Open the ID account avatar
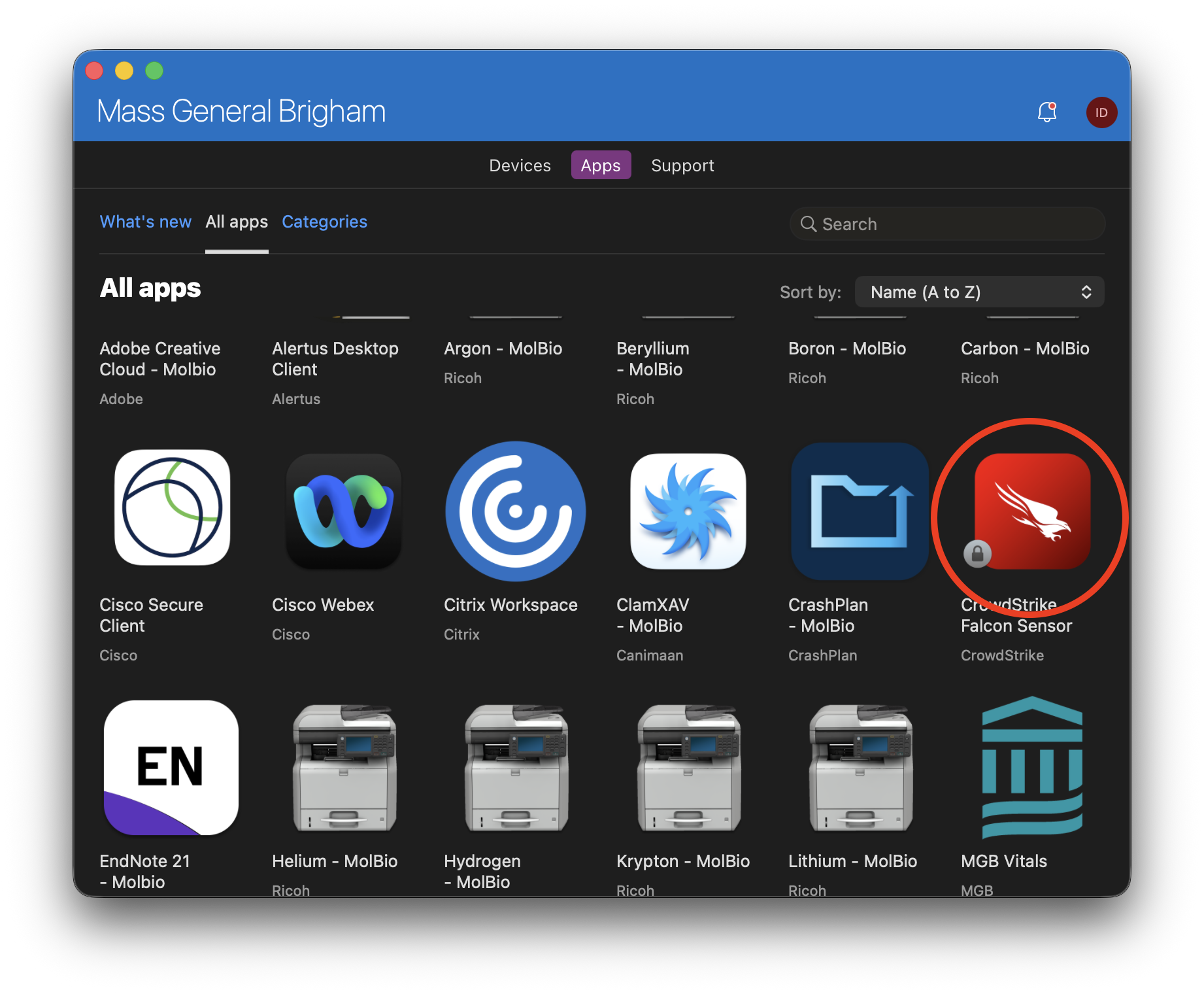 [x=1101, y=112]
